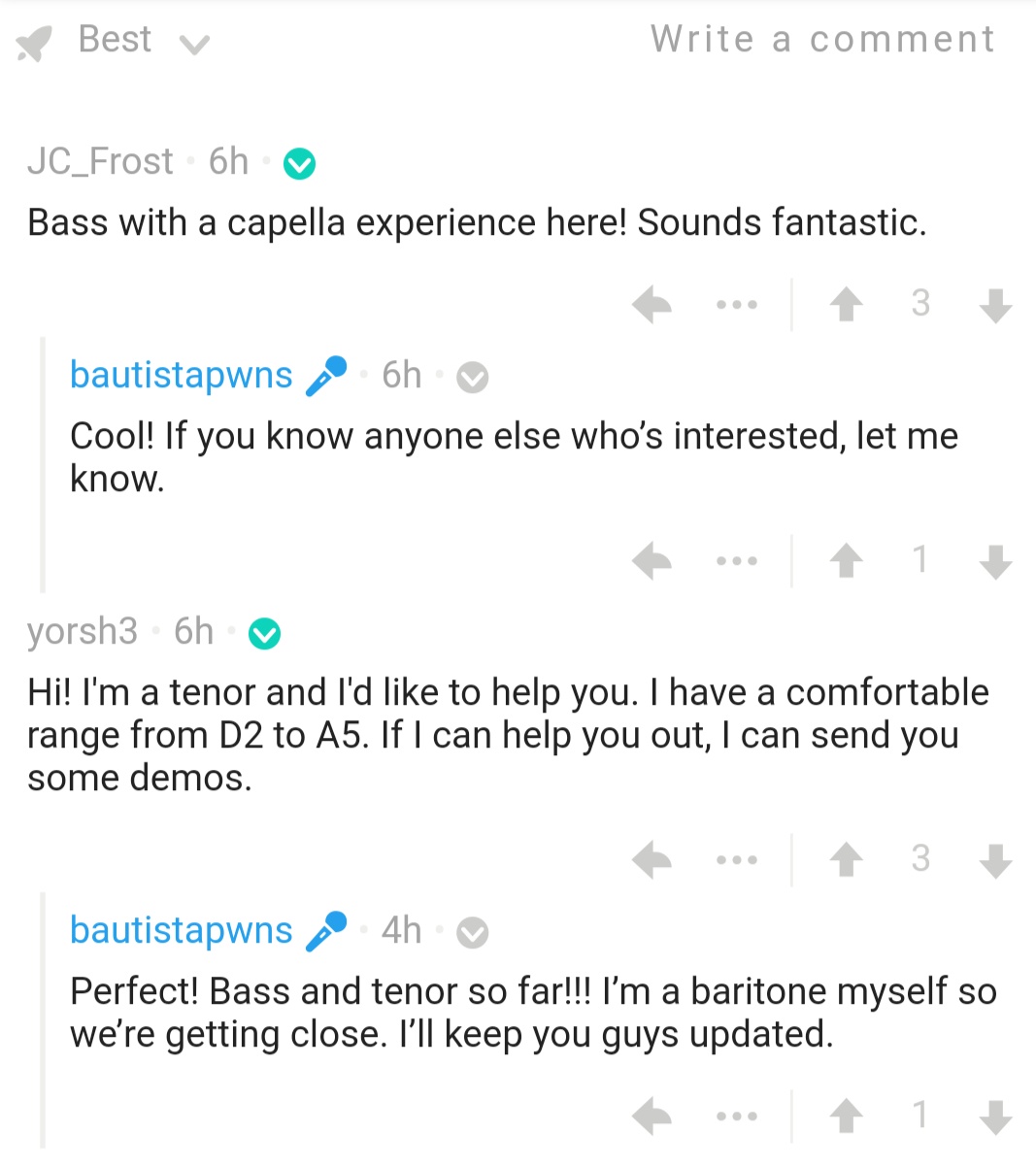The height and width of the screenshot is (1167, 1036).
Task: Downvote yorsh3's tenor comment
Action: (x=996, y=860)
